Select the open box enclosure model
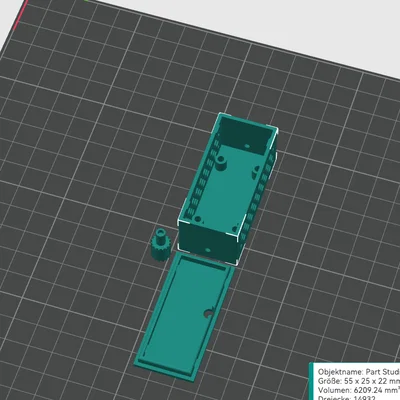The image size is (400, 400). (228, 189)
